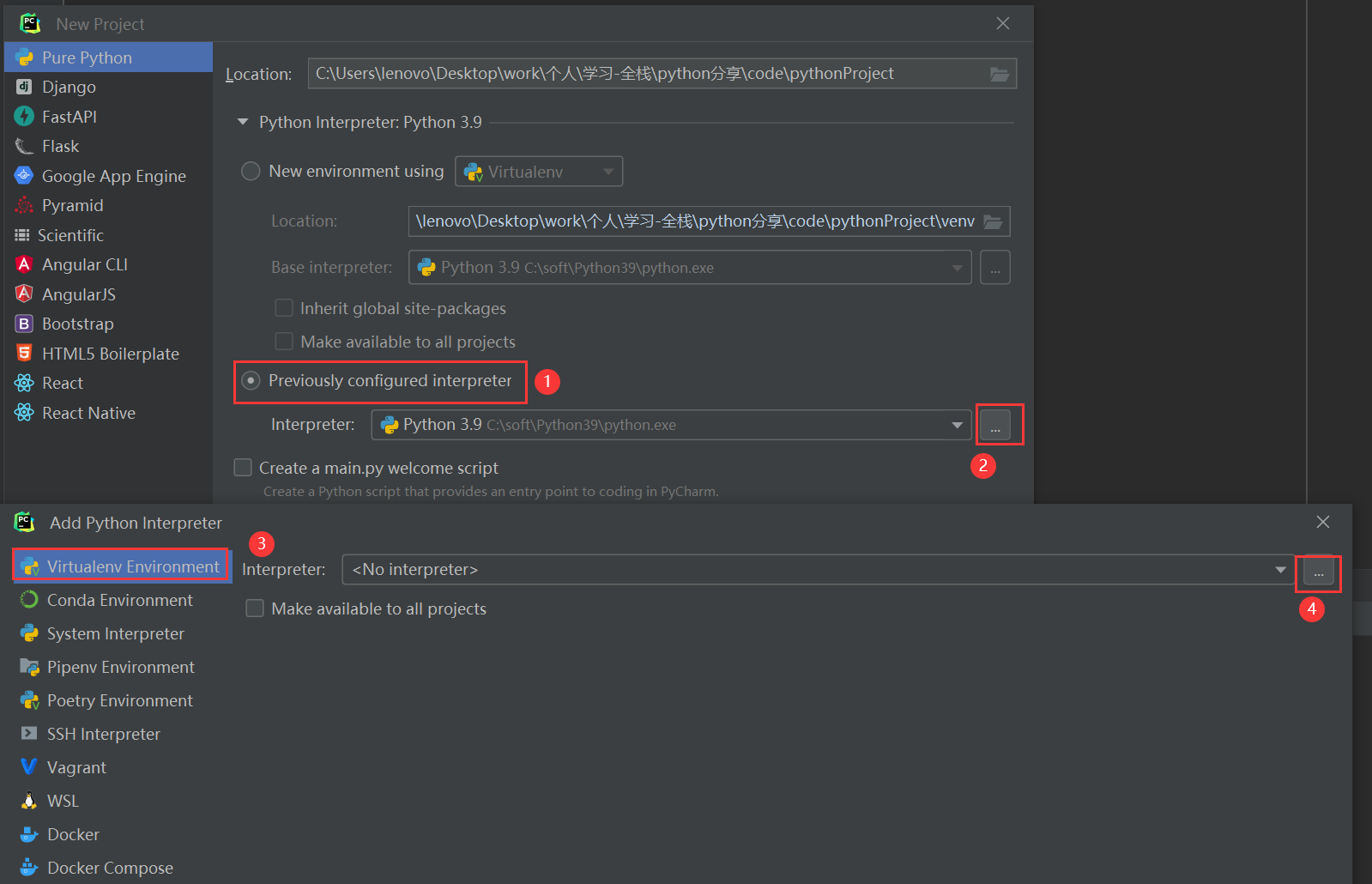Choose the Docker icon

click(x=29, y=834)
